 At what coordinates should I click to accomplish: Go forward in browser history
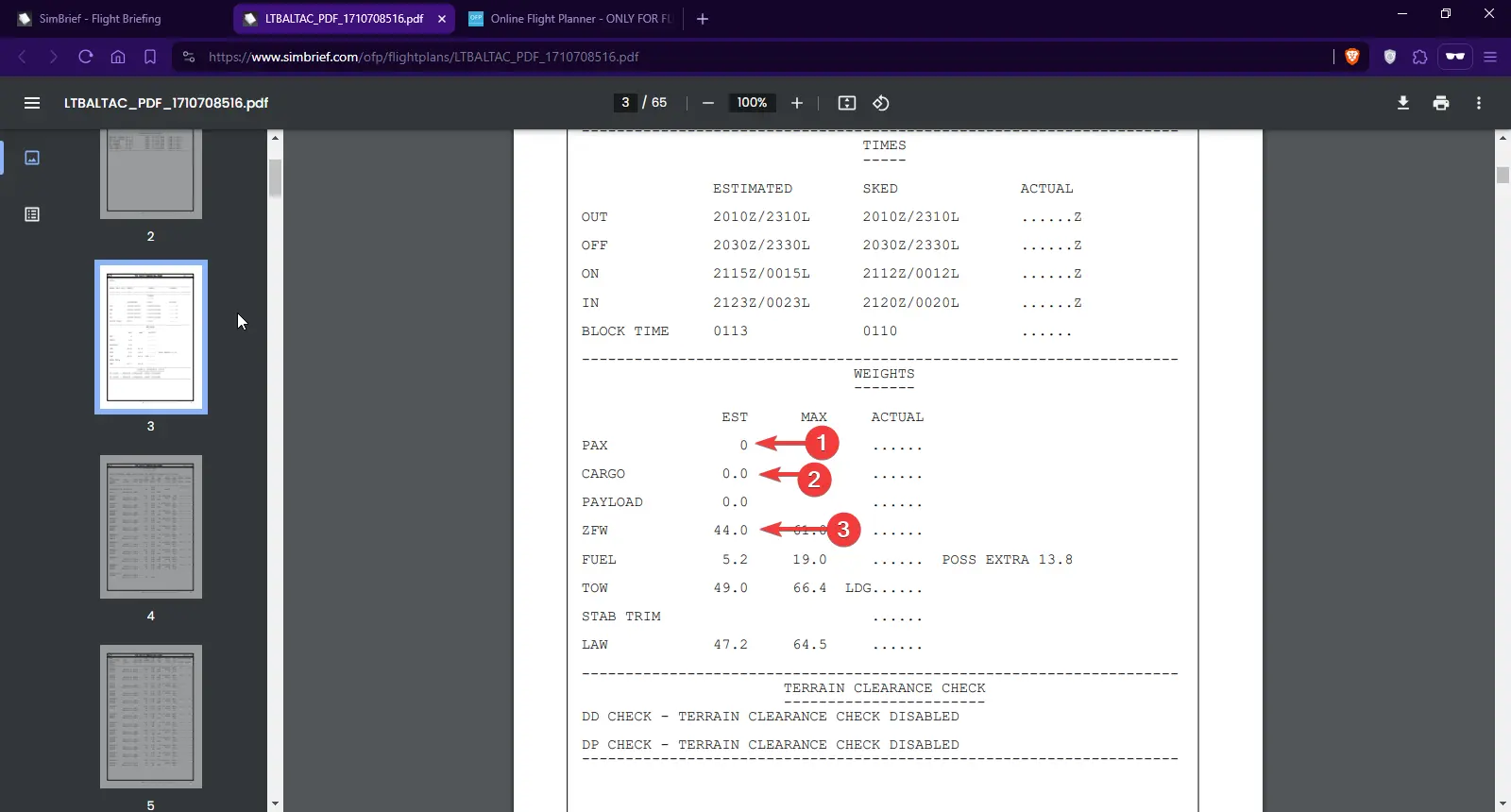54,57
